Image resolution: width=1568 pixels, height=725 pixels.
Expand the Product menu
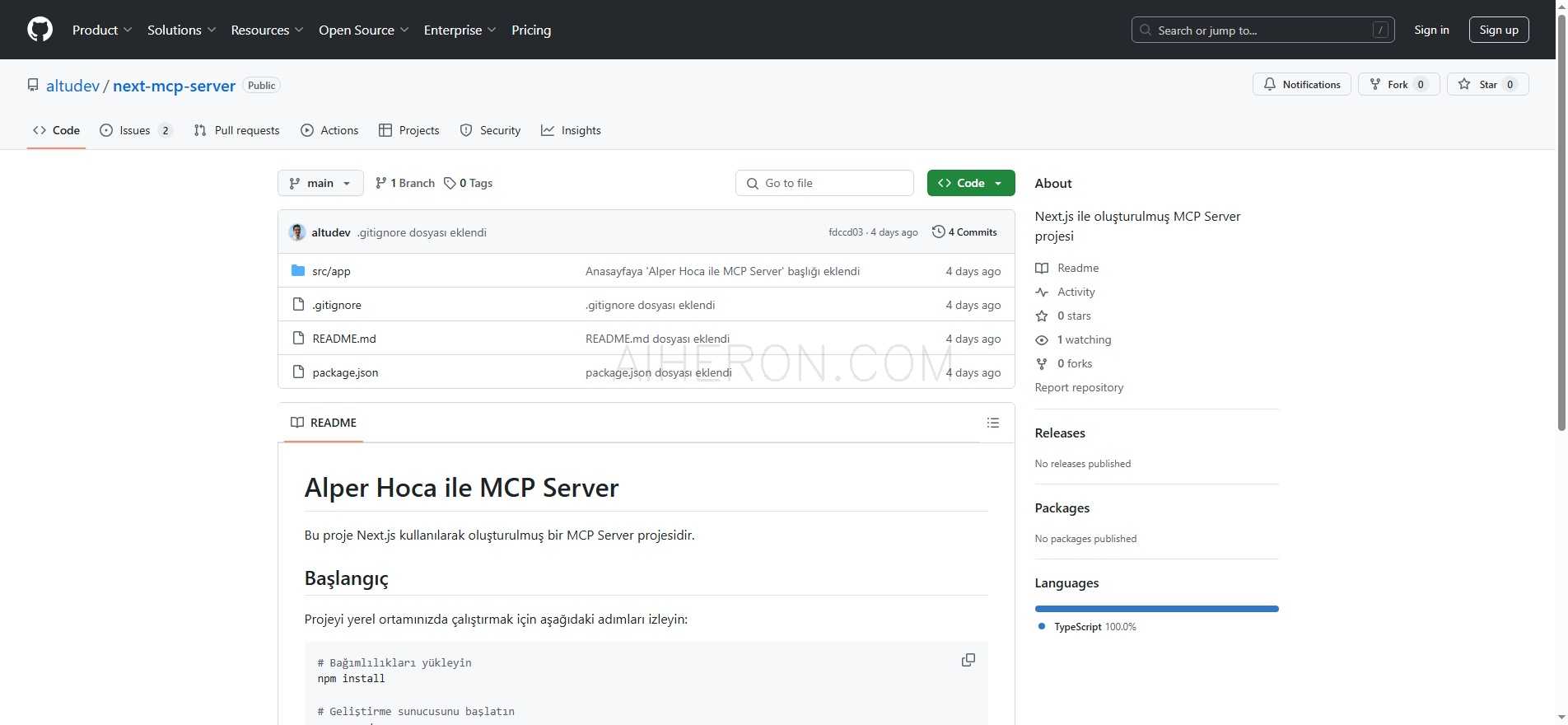[102, 30]
